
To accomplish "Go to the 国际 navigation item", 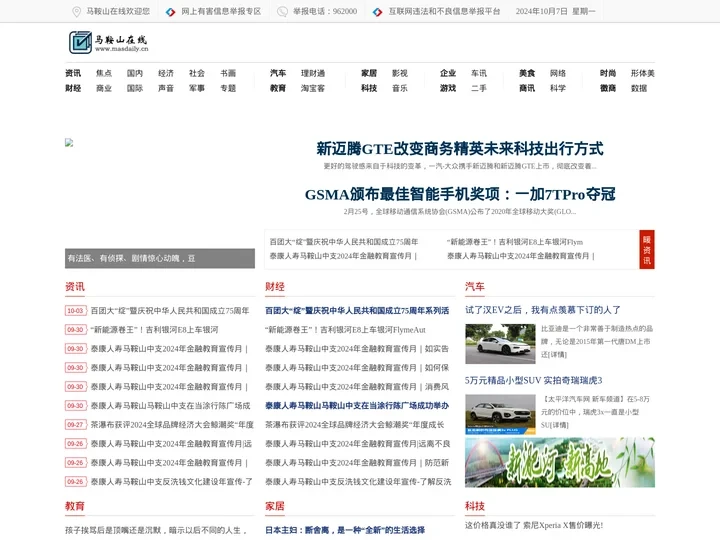I will [135, 88].
